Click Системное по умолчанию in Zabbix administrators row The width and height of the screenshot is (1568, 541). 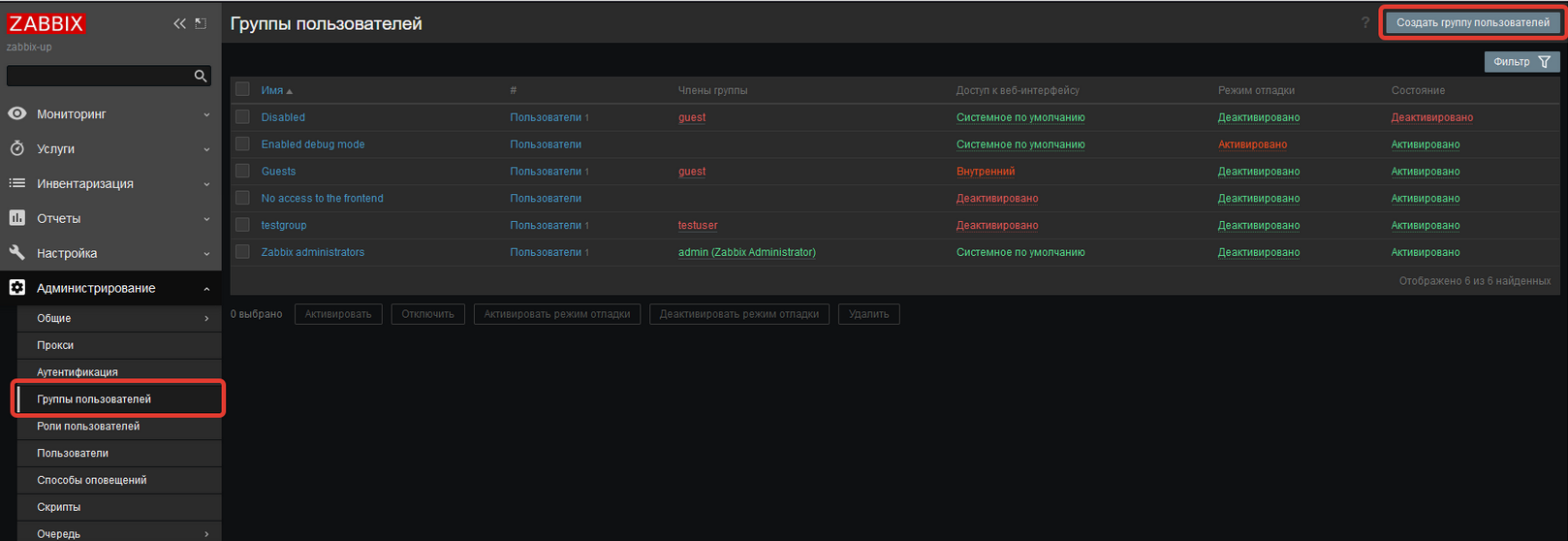(1020, 253)
